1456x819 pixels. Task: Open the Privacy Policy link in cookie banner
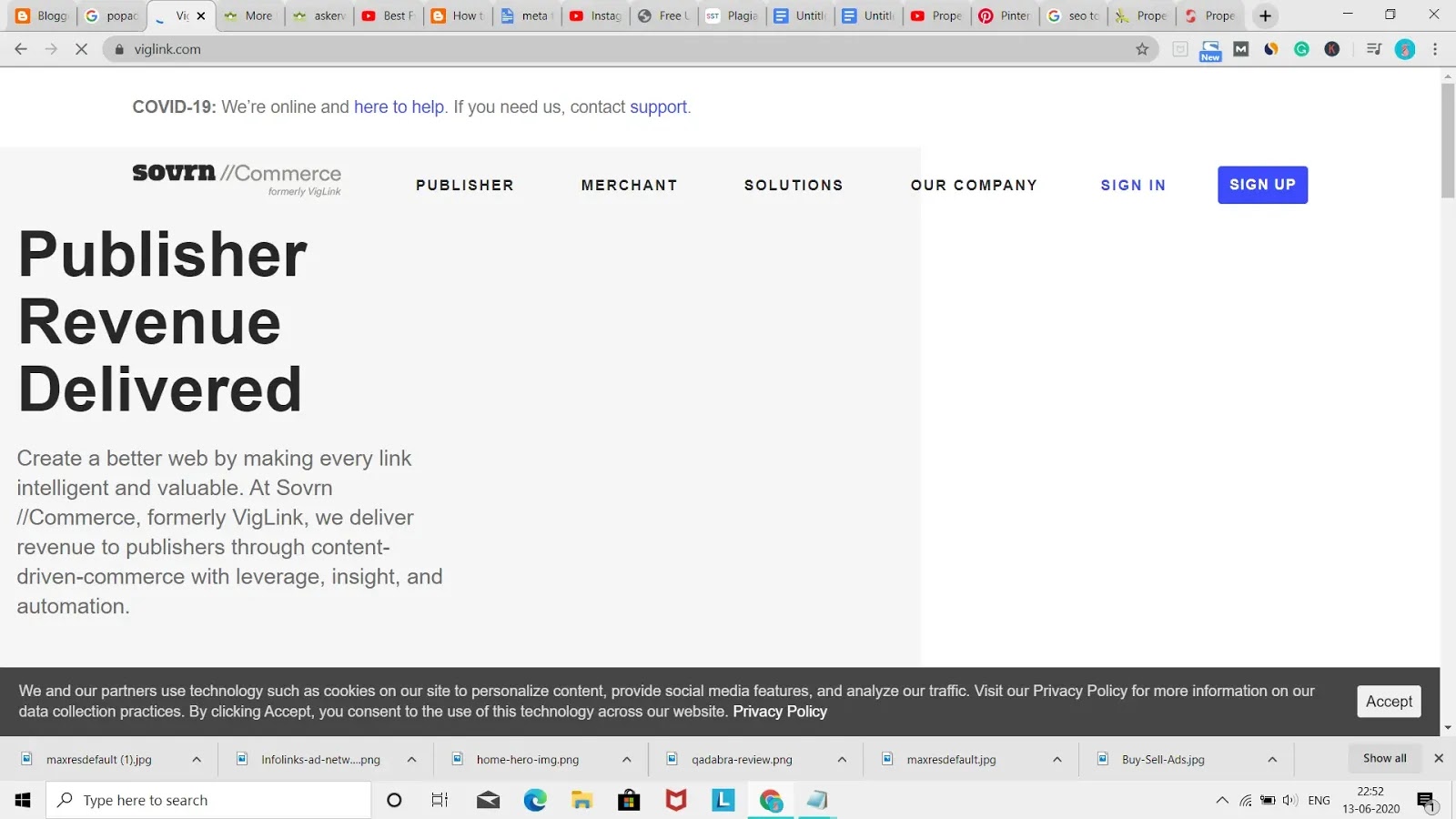780,712
